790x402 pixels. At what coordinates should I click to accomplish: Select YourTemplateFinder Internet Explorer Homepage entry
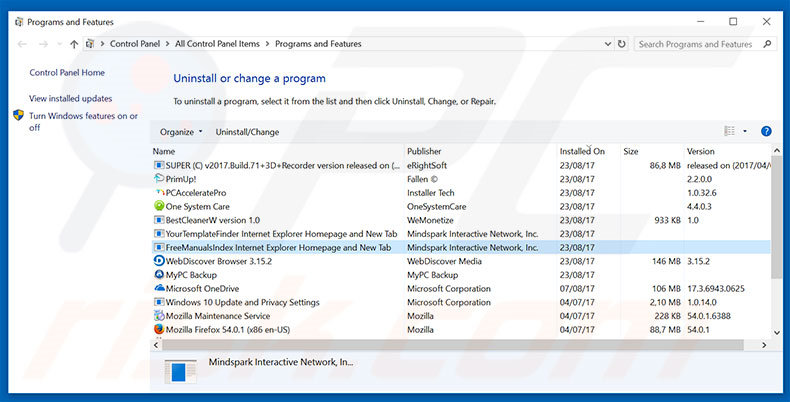[281, 234]
